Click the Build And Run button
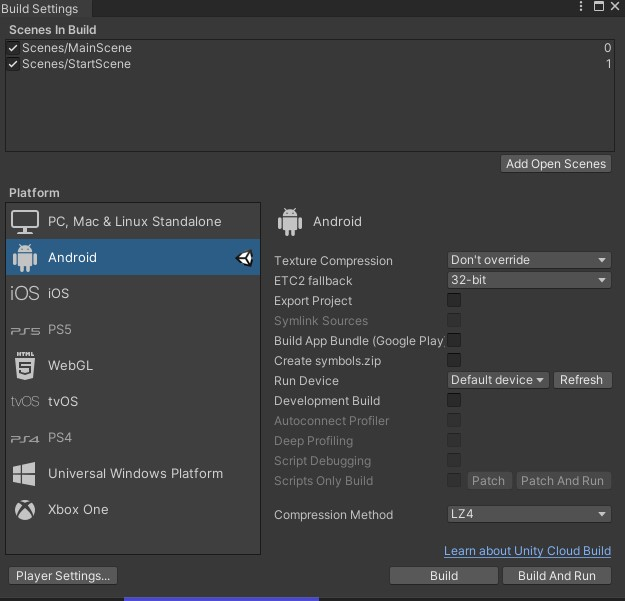The height and width of the screenshot is (601, 625). 557,576
